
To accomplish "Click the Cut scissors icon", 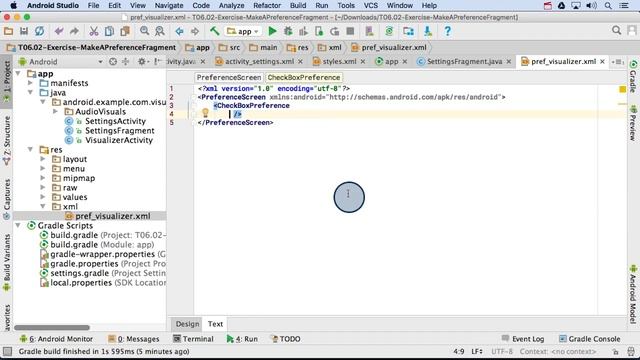I will point(94,31).
